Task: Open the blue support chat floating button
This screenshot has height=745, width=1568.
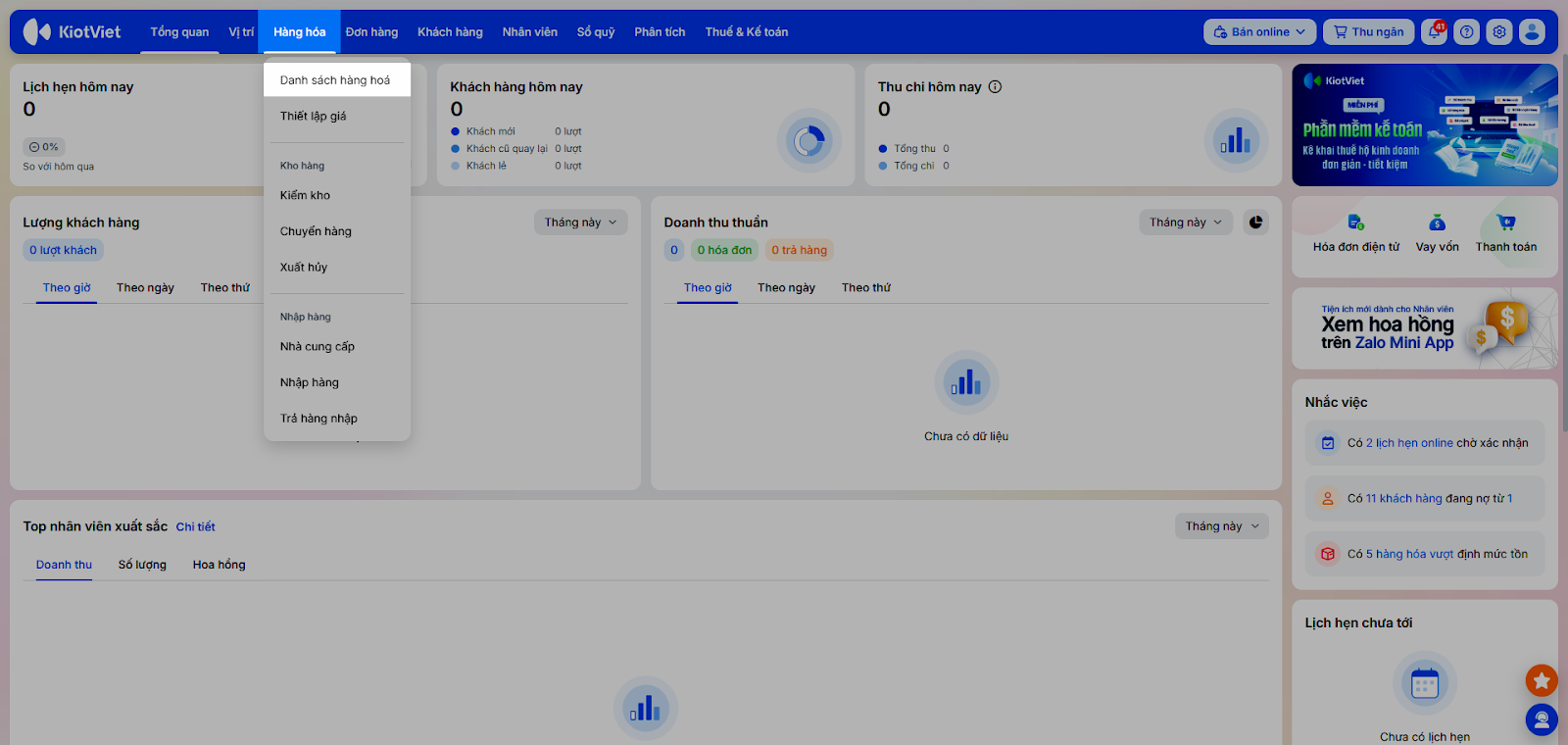Action: coord(1542,720)
